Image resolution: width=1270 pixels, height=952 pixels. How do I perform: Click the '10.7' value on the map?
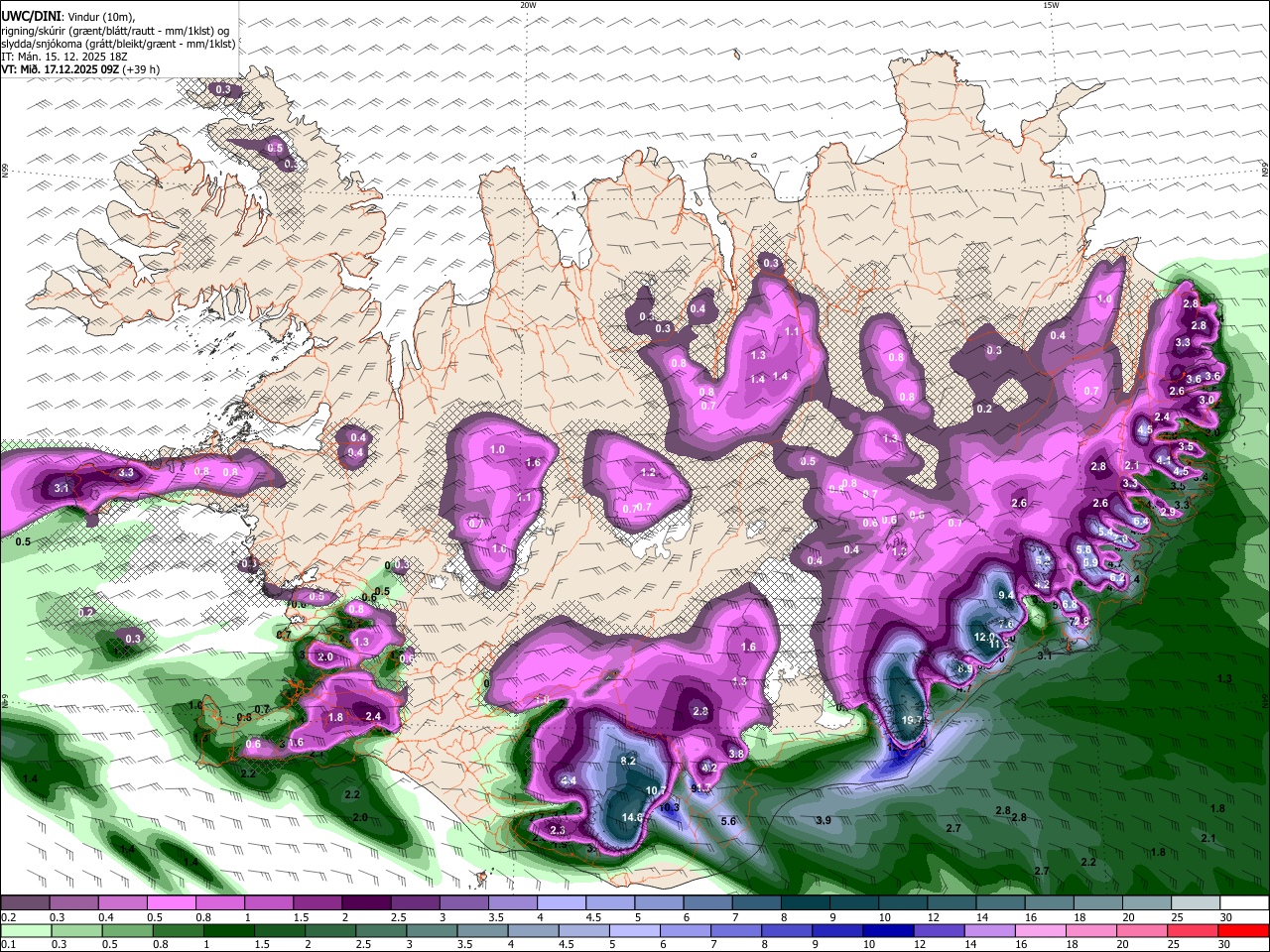click(656, 790)
